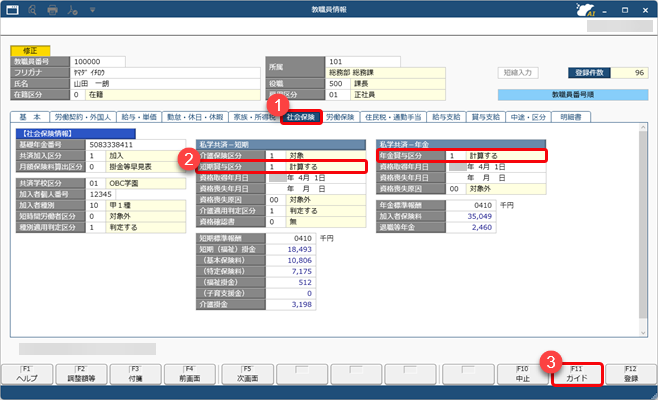Click the 年金標準報酬 field 0410

(x=471, y=205)
